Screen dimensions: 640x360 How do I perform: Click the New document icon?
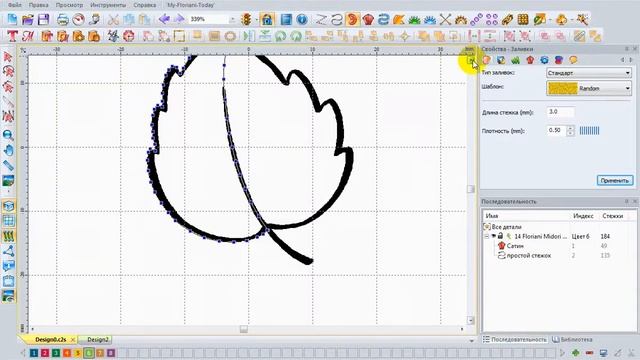click(x=12, y=19)
